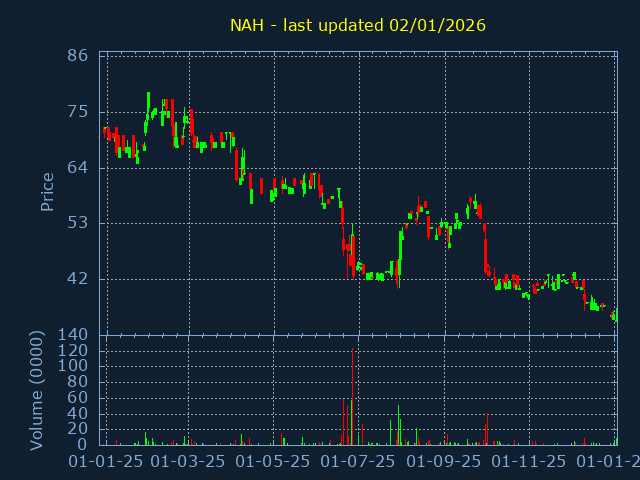
Task: Pick the 01-05-25 date label on the x-axis
Action: click(x=274, y=462)
